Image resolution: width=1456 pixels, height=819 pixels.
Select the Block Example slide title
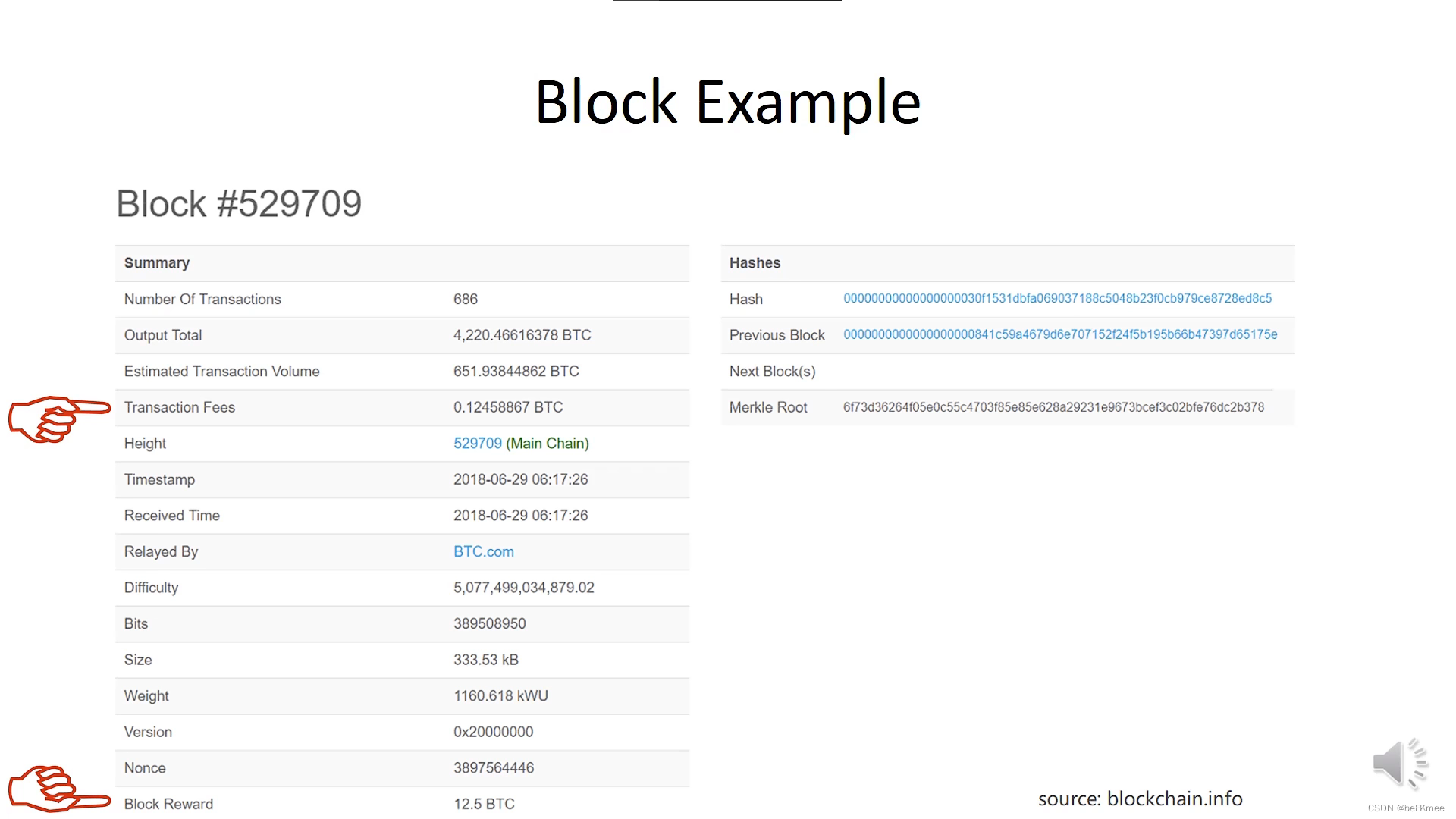click(728, 102)
